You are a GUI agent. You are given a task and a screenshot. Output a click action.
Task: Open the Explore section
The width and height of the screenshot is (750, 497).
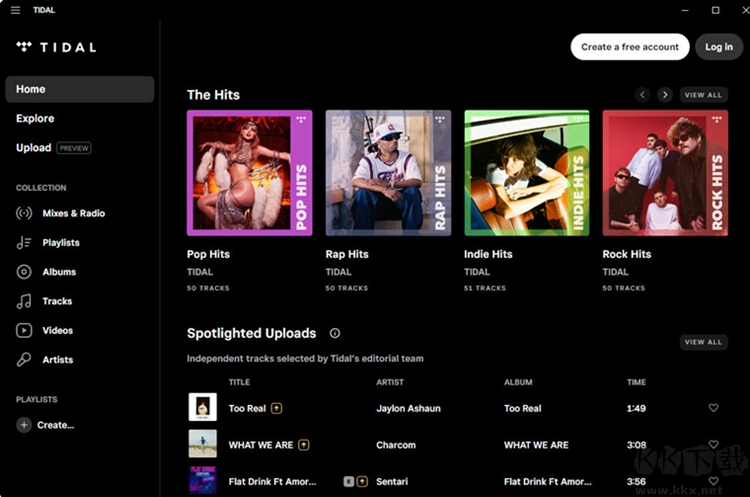pyautogui.click(x=35, y=119)
